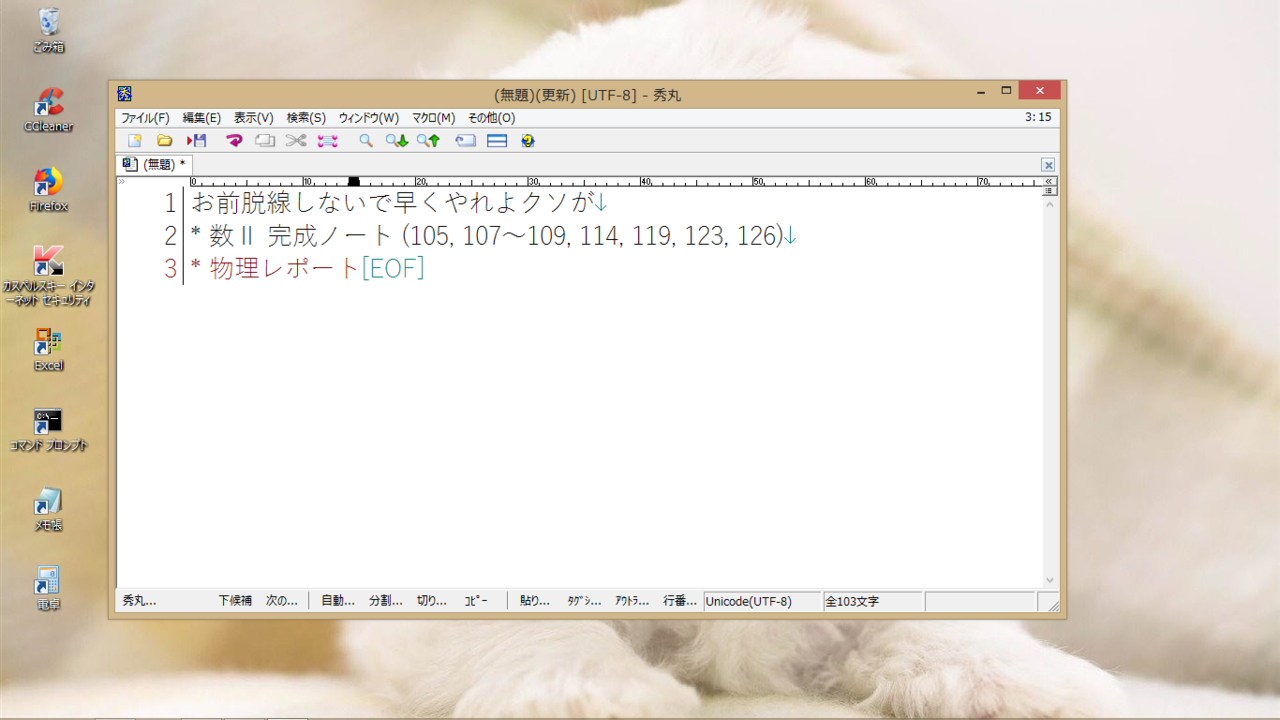Open the 検索(S) menu
Image resolution: width=1280 pixels, height=720 pixels.
(306, 118)
